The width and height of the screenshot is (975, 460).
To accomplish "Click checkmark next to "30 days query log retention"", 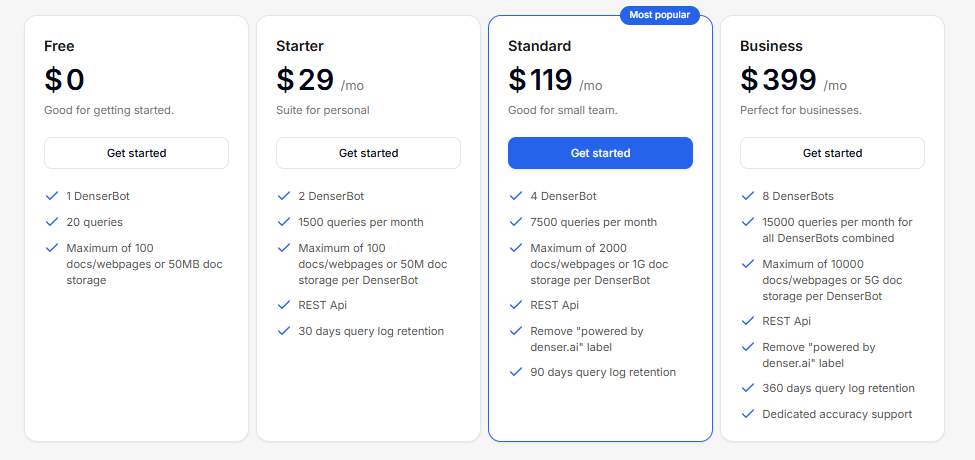I will coord(283,331).
